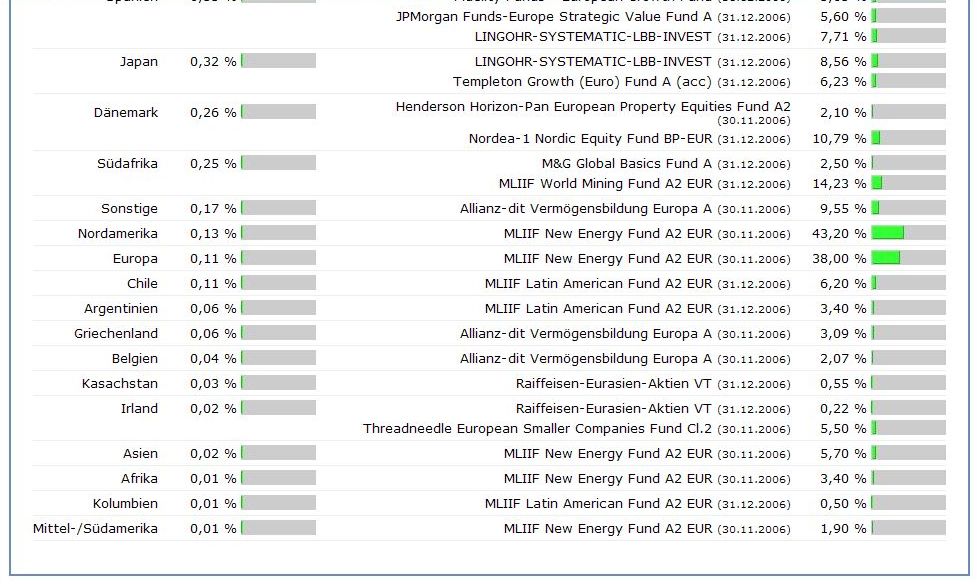Click 'Allianz-dit Vermögensbildung Europa A' in the Sonstige row
The width and height of the screenshot is (977, 584).
(x=586, y=209)
